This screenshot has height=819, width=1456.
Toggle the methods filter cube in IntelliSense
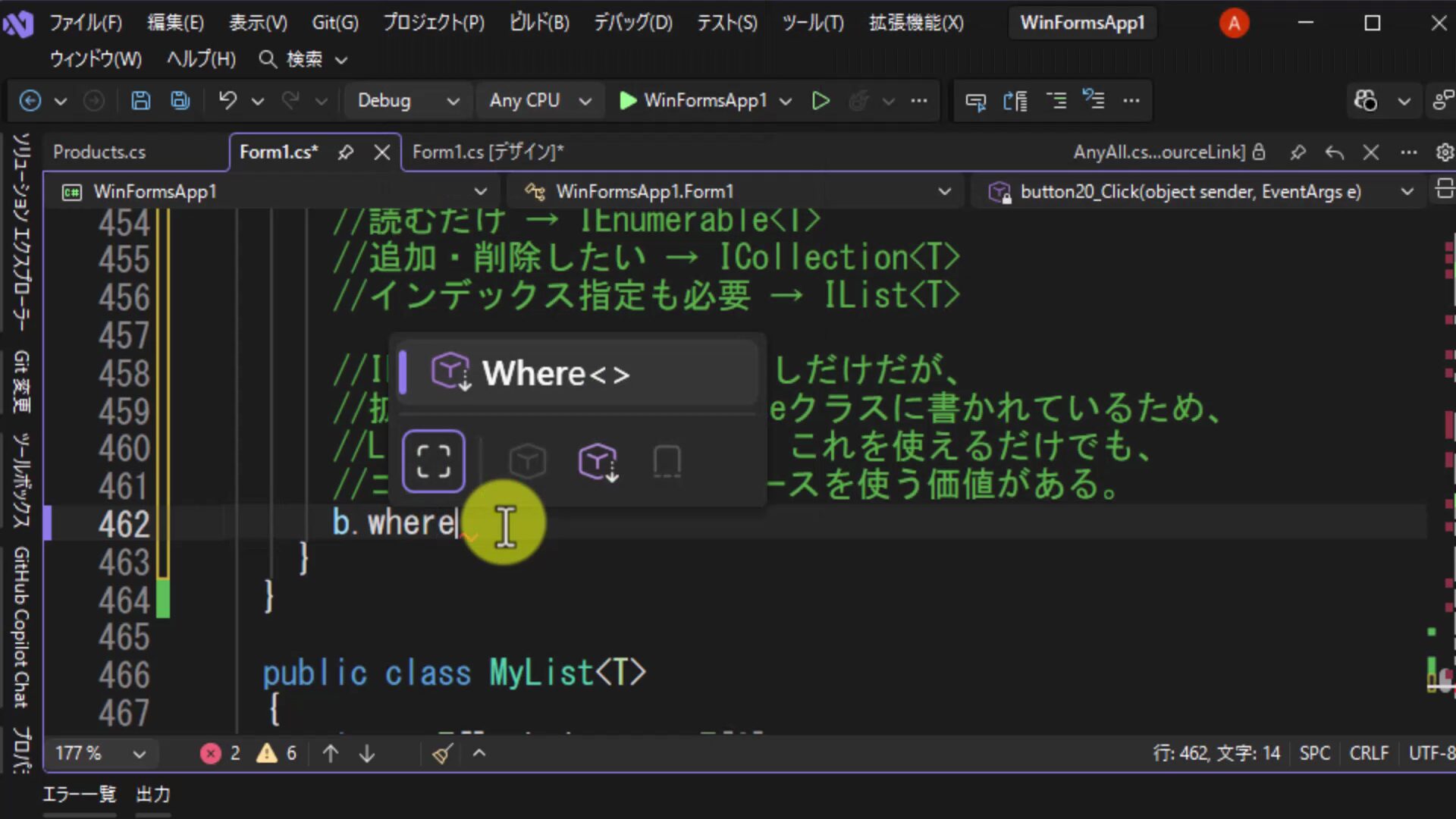pyautogui.click(x=528, y=461)
